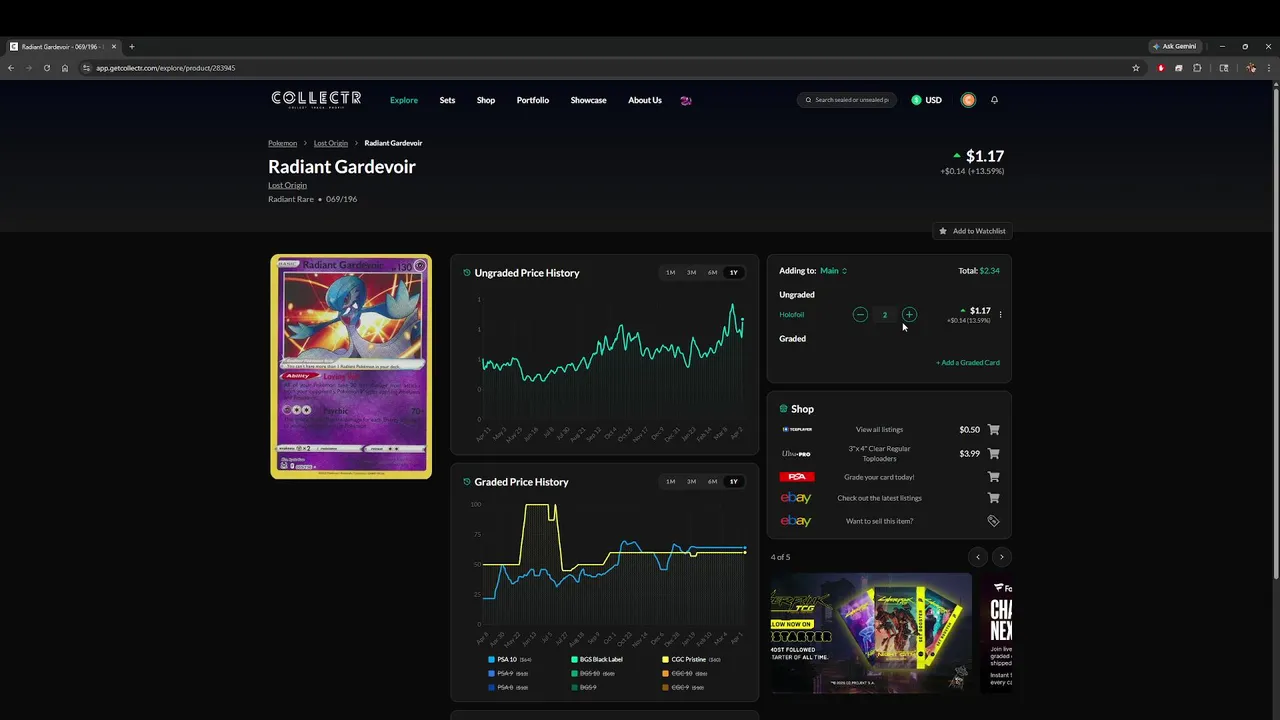Screen dimensions: 1280x720
Task: Select 3M range on Graded Price History
Action: 691,482
